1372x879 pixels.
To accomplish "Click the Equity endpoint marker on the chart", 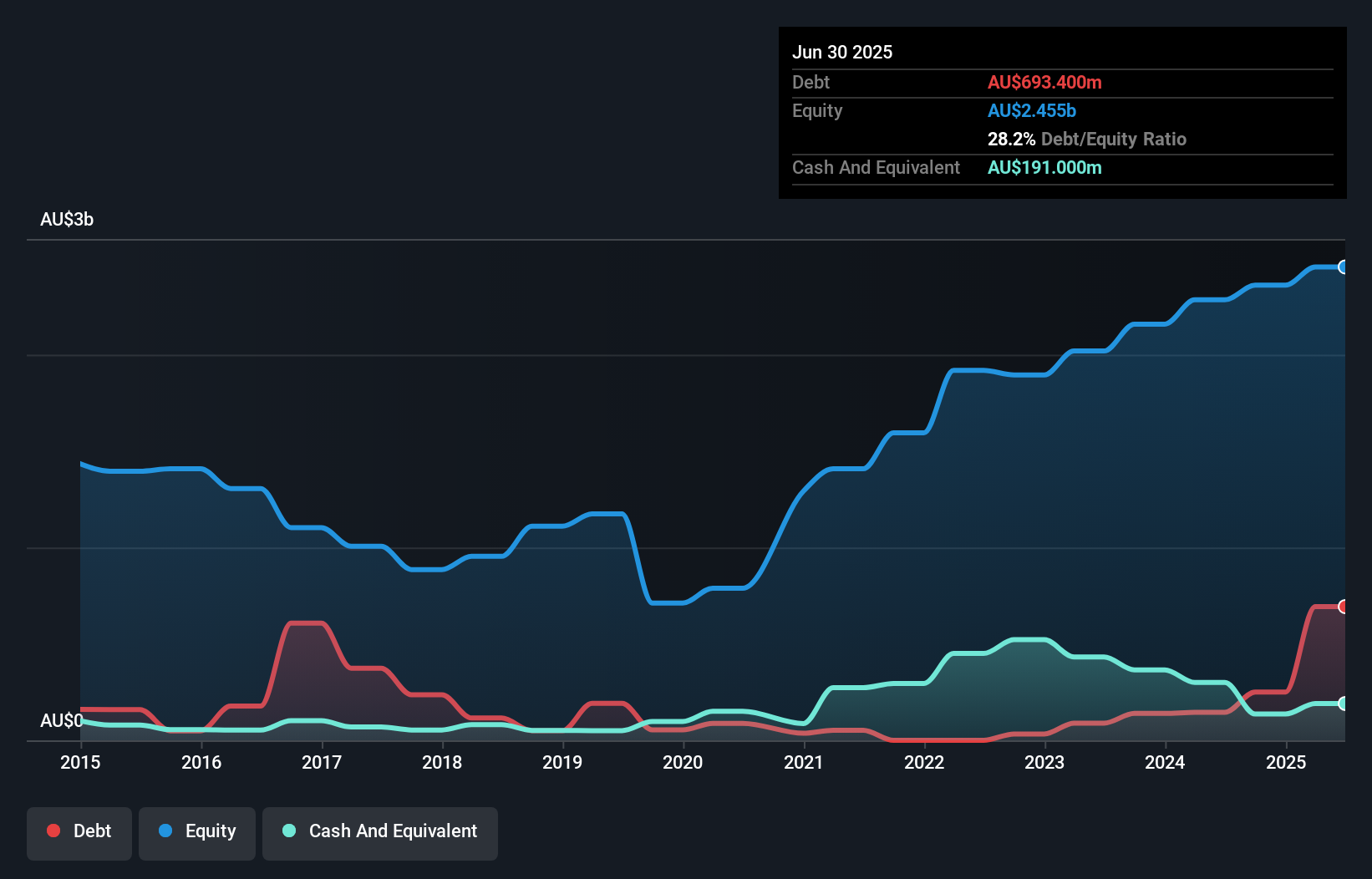I will (1344, 267).
